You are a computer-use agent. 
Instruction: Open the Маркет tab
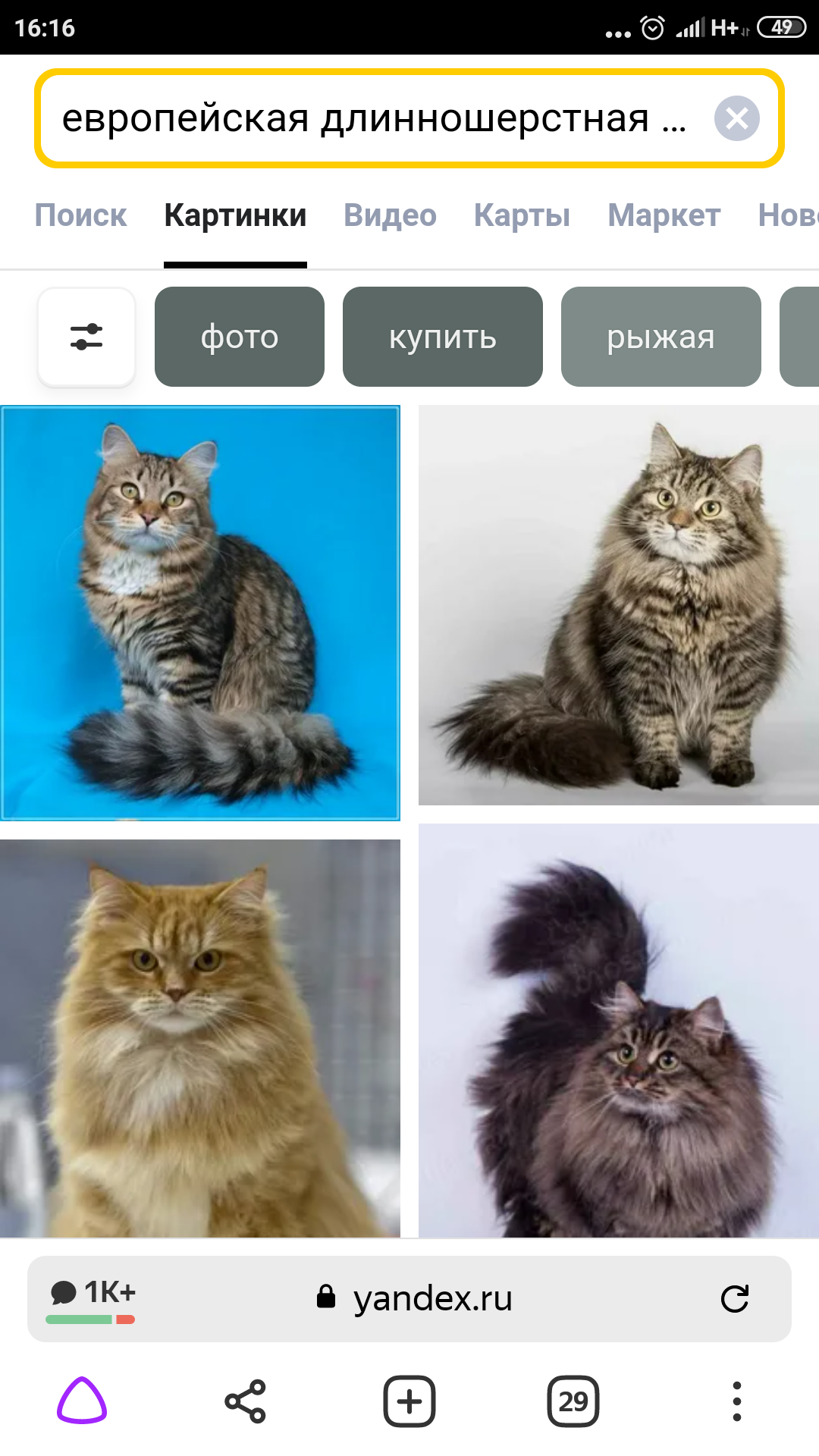664,215
